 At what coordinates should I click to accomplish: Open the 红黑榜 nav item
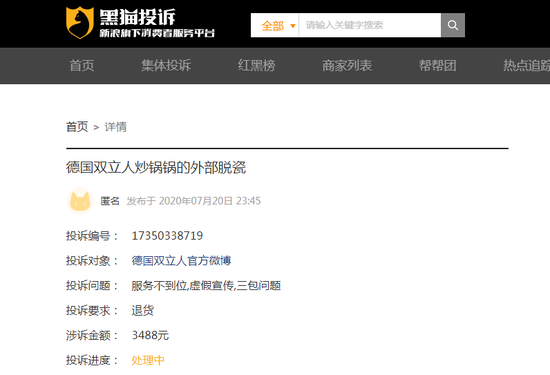tap(256, 66)
